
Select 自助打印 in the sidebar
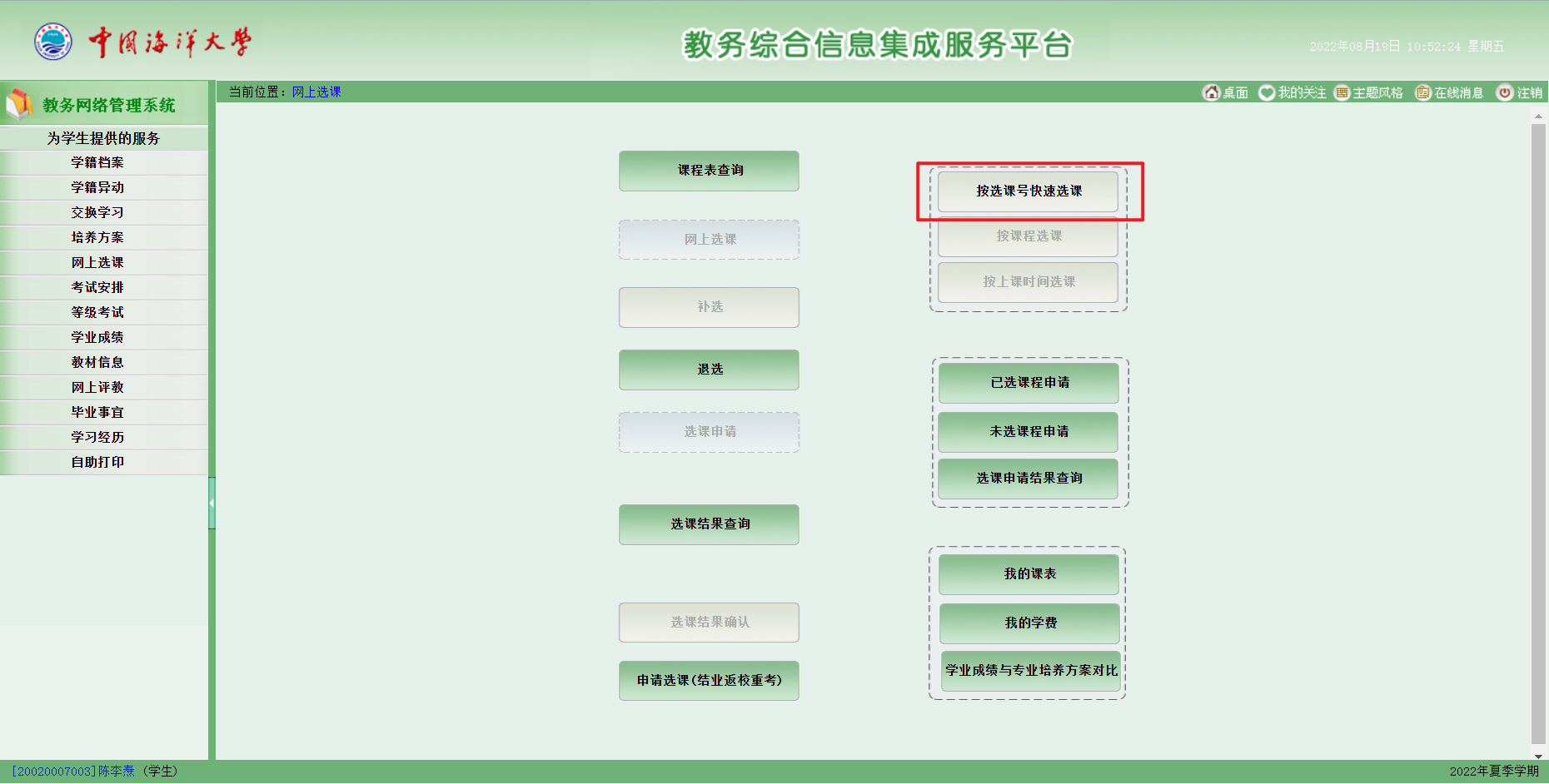(x=97, y=462)
